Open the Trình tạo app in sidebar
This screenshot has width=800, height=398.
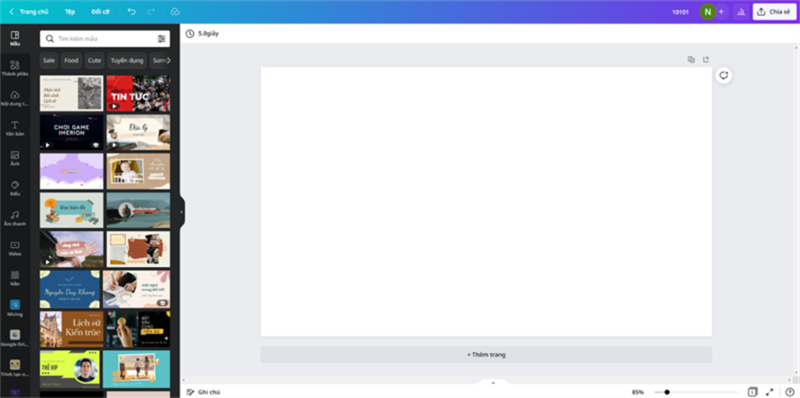[15, 368]
